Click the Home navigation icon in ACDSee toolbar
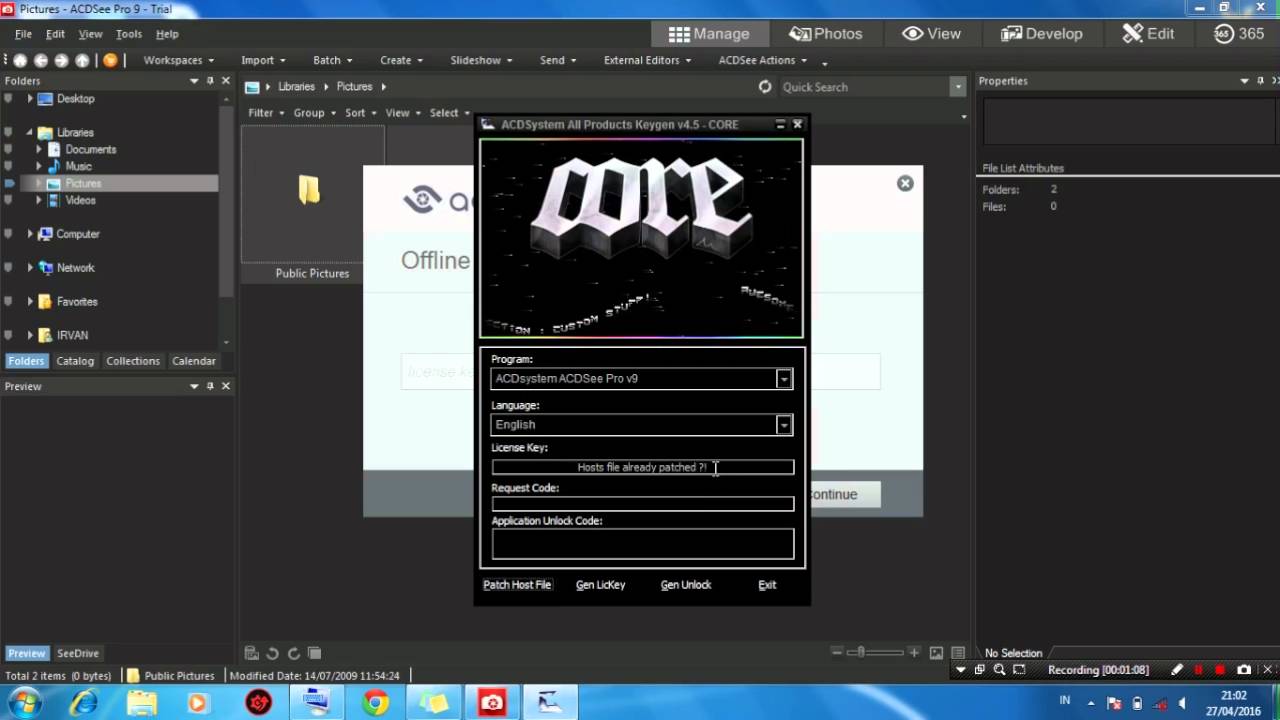The image size is (1280, 720). click(x=20, y=60)
